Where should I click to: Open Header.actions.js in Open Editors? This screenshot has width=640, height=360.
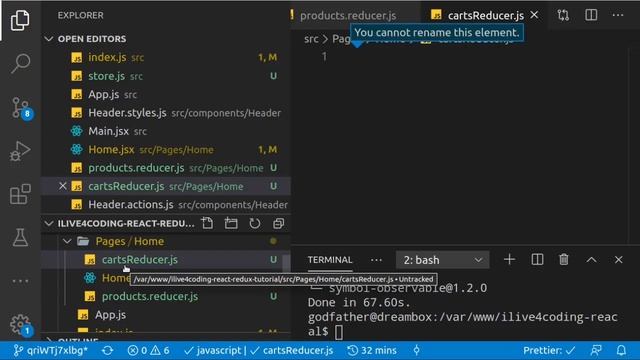click(x=166, y=205)
